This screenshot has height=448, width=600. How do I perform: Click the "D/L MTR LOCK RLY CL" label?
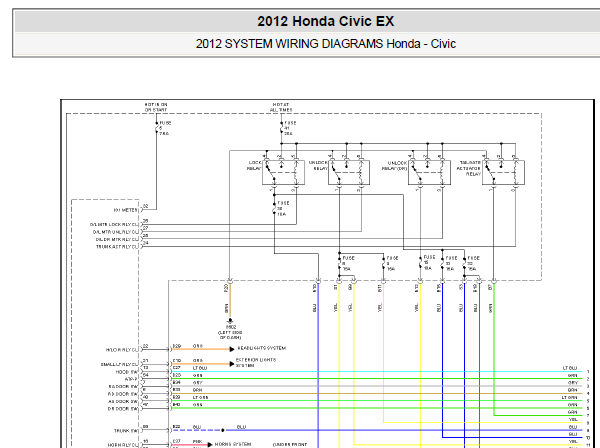[114, 225]
